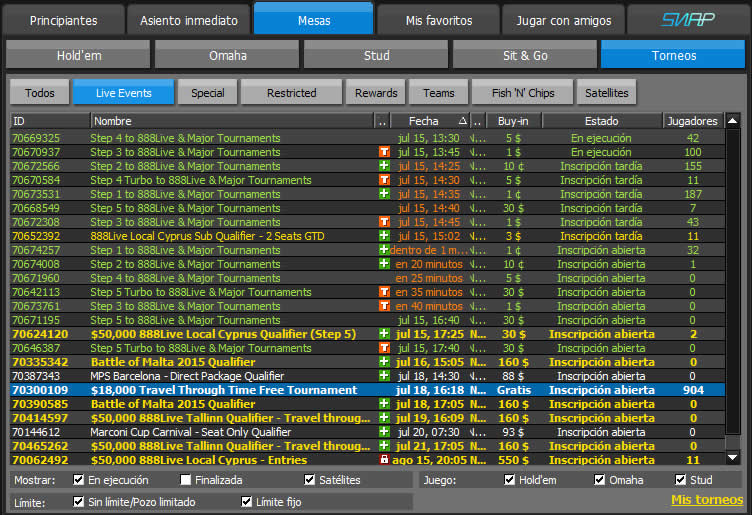Select the Sit & Go game tab
This screenshot has height=515, width=752.
tap(526, 55)
